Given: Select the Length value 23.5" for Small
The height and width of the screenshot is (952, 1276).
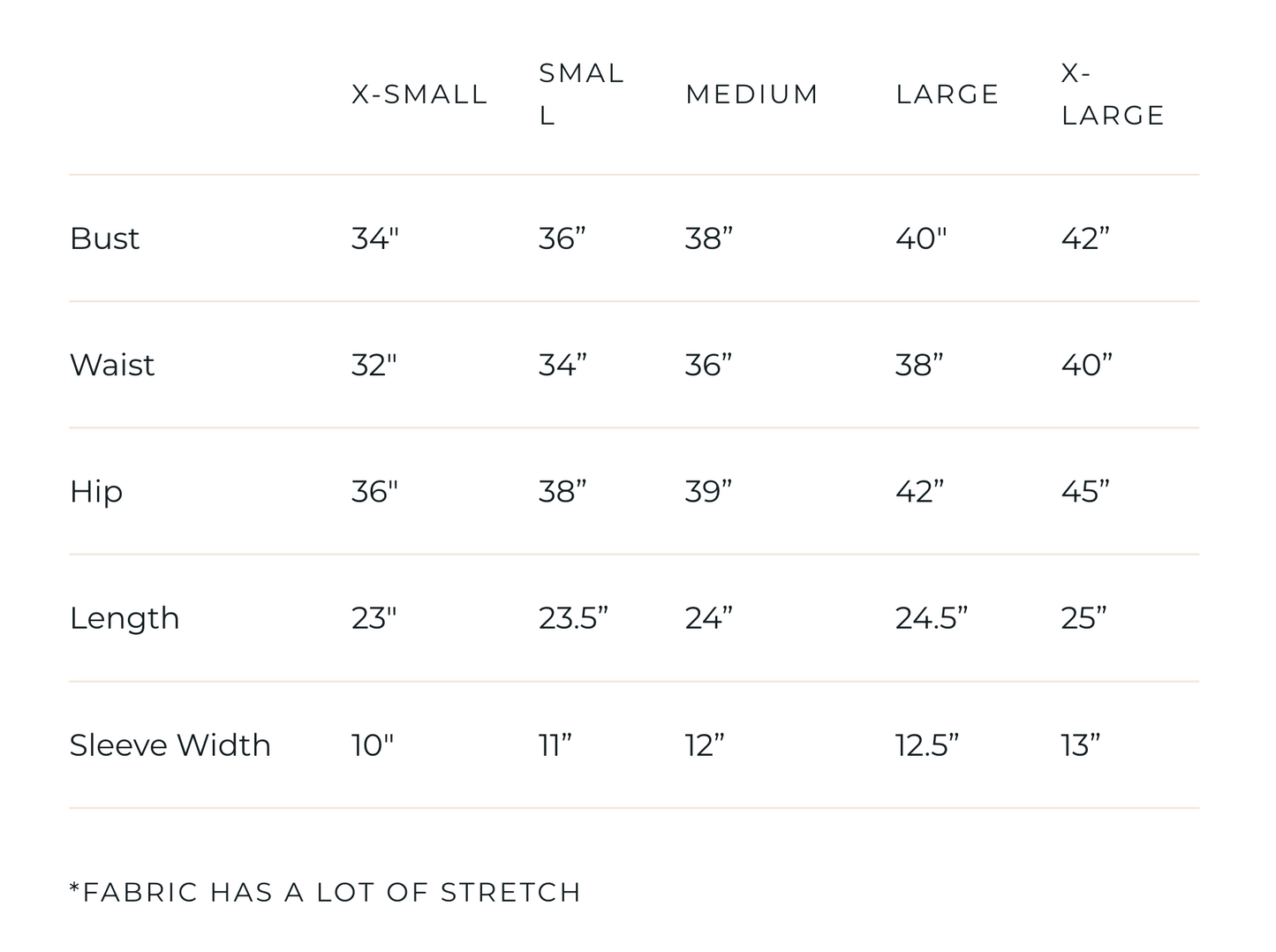Looking at the screenshot, I should click(x=573, y=618).
